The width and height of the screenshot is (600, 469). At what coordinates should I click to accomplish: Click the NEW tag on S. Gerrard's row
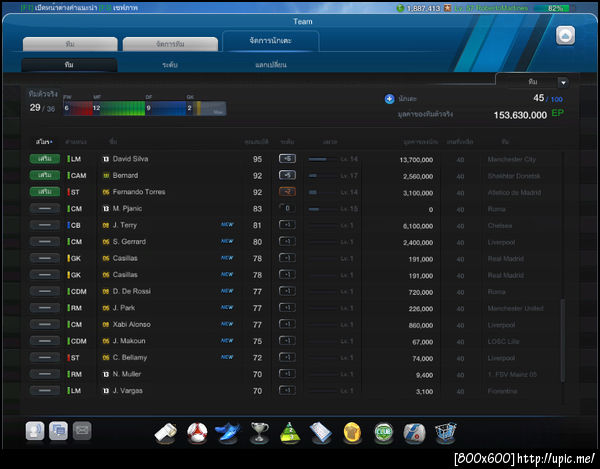tap(227, 241)
